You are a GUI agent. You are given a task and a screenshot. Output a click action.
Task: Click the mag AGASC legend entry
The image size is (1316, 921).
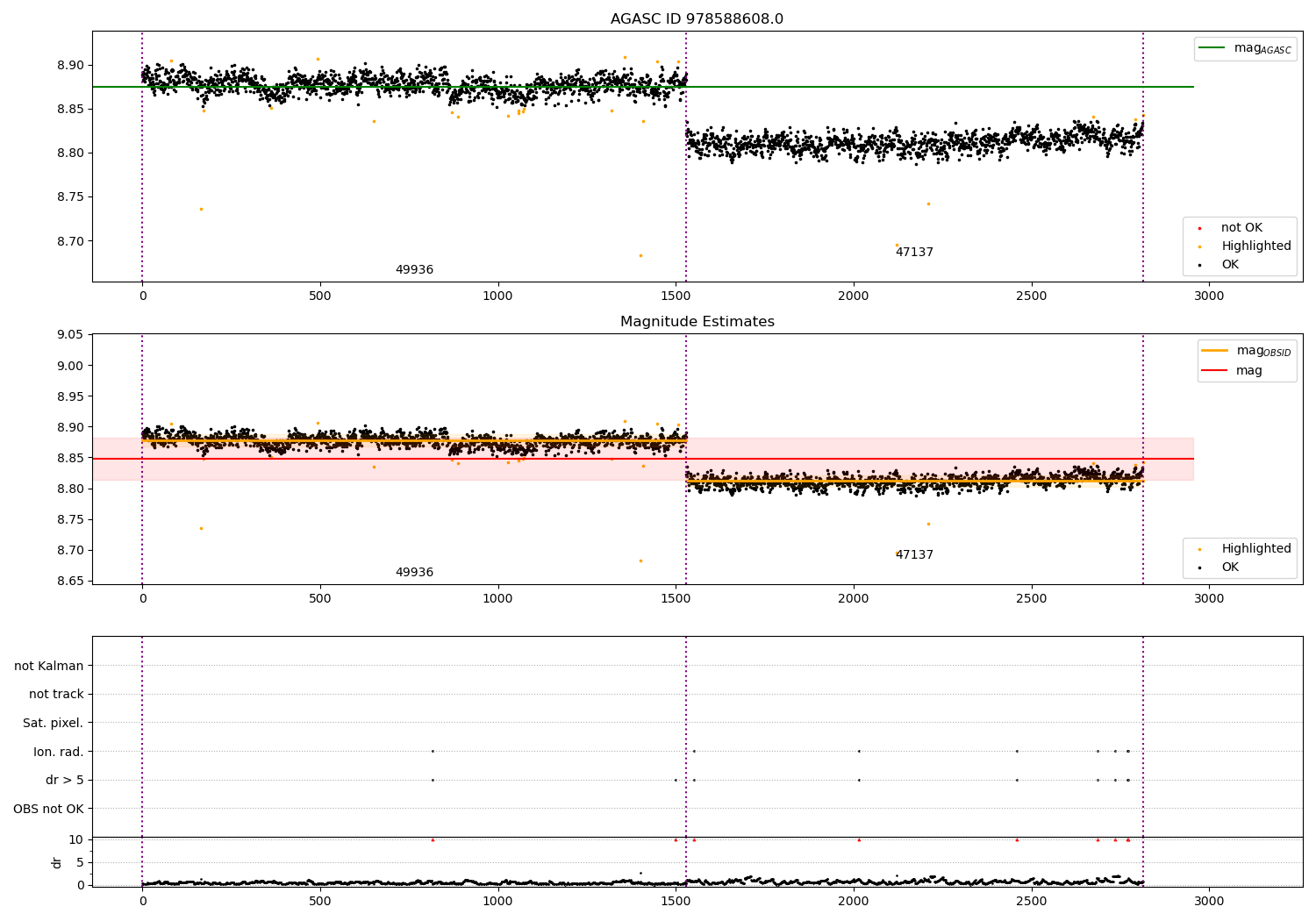click(x=1245, y=48)
